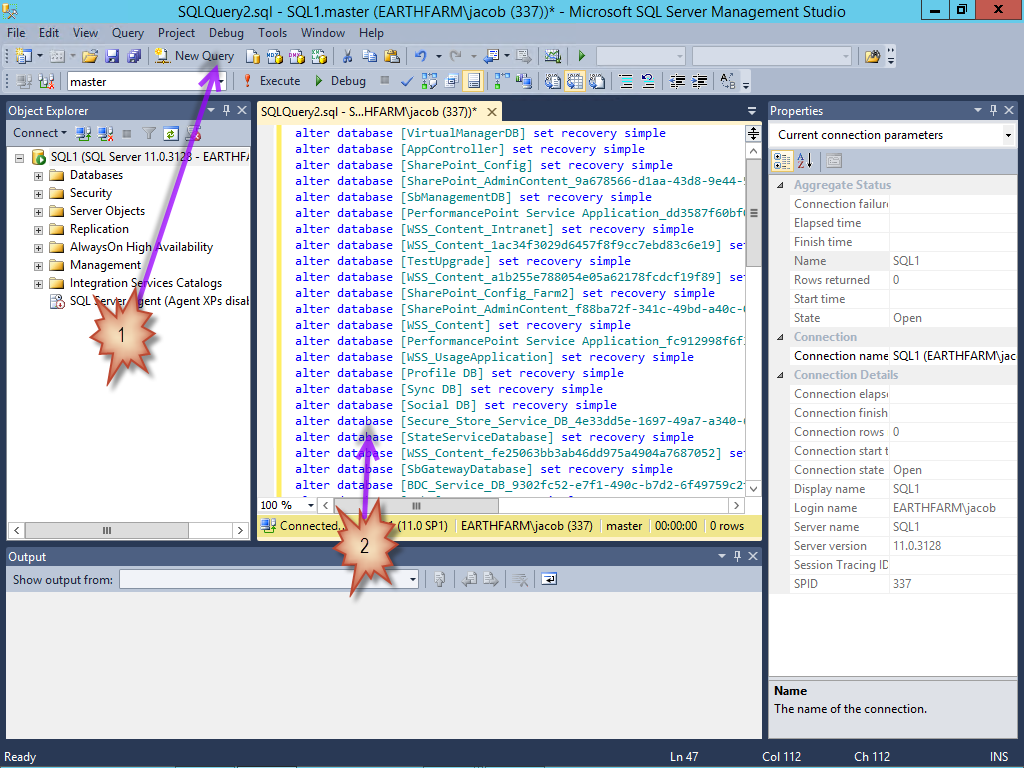Click the Cut scissors icon
Screen dimensions: 1024x768
click(347, 57)
